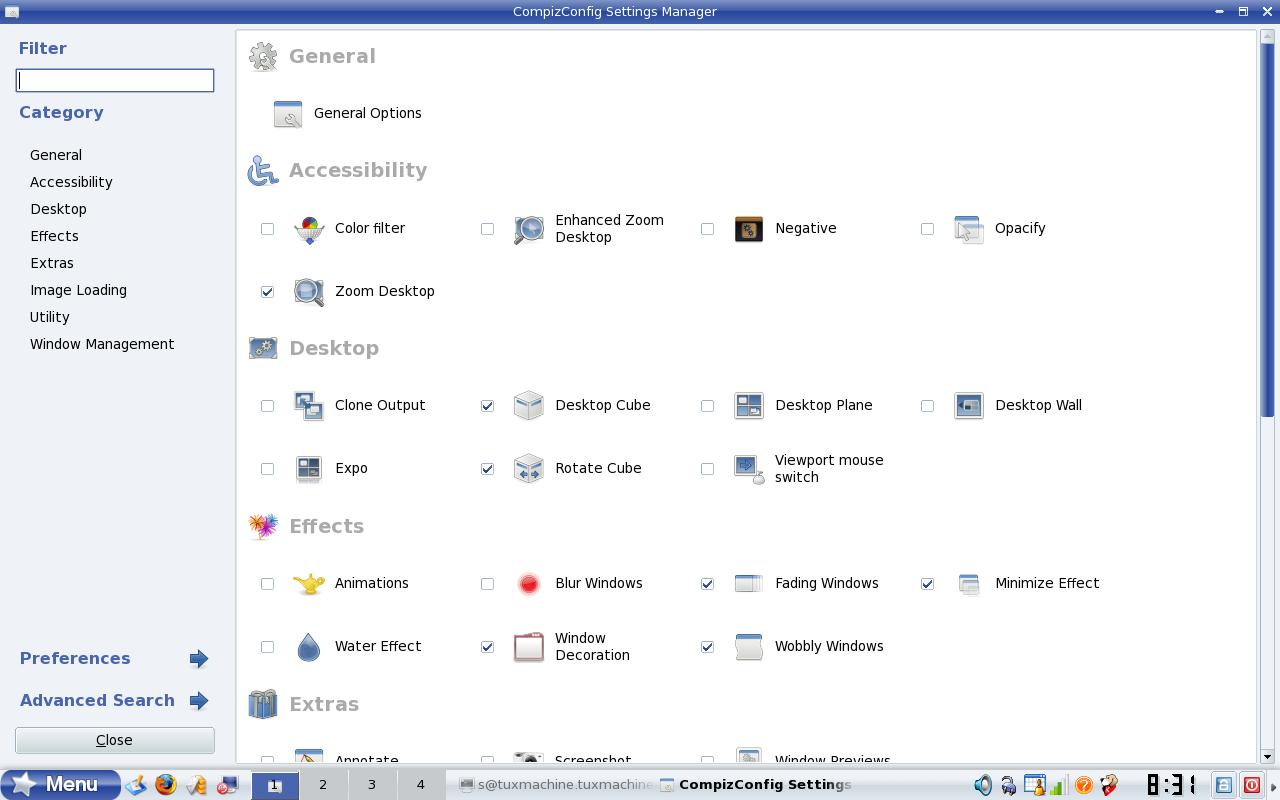1280x800 pixels.
Task: Enable the Expo checkbox
Action: pyautogui.click(x=267, y=469)
